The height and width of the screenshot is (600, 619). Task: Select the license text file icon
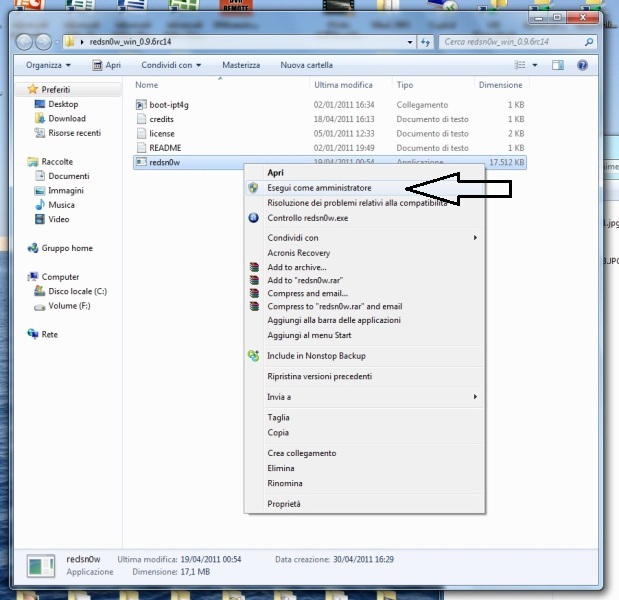click(141, 133)
